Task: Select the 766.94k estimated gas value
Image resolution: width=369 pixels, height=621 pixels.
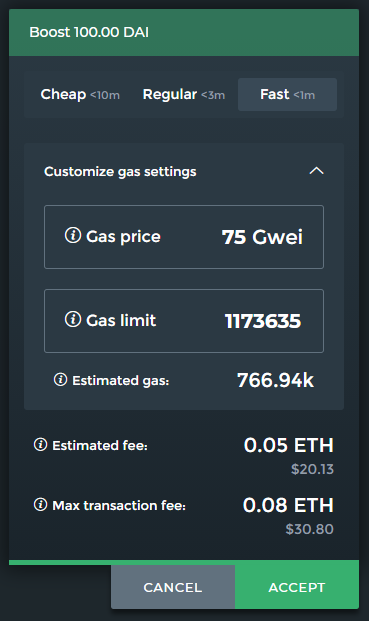Action: pyautogui.click(x=276, y=380)
